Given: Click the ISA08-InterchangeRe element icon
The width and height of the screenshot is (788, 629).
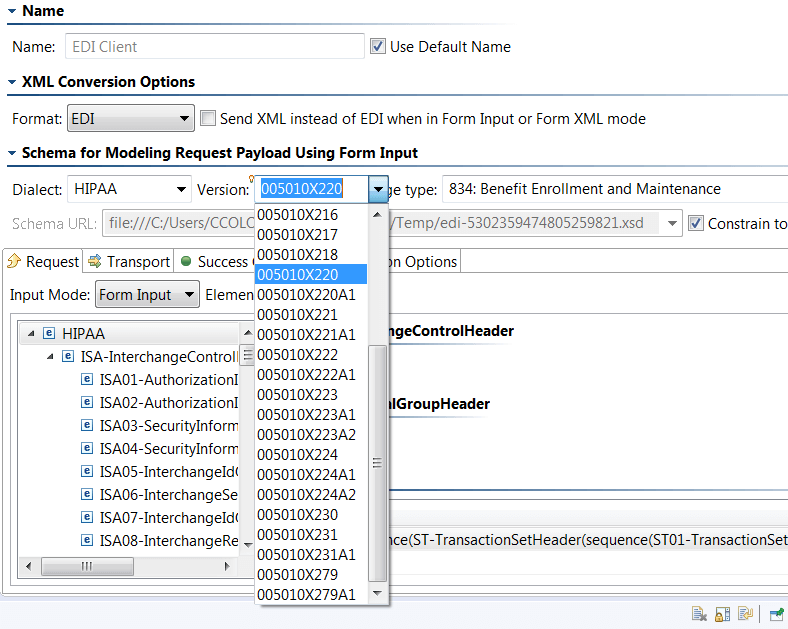Looking at the screenshot, I should pyautogui.click(x=87, y=541).
